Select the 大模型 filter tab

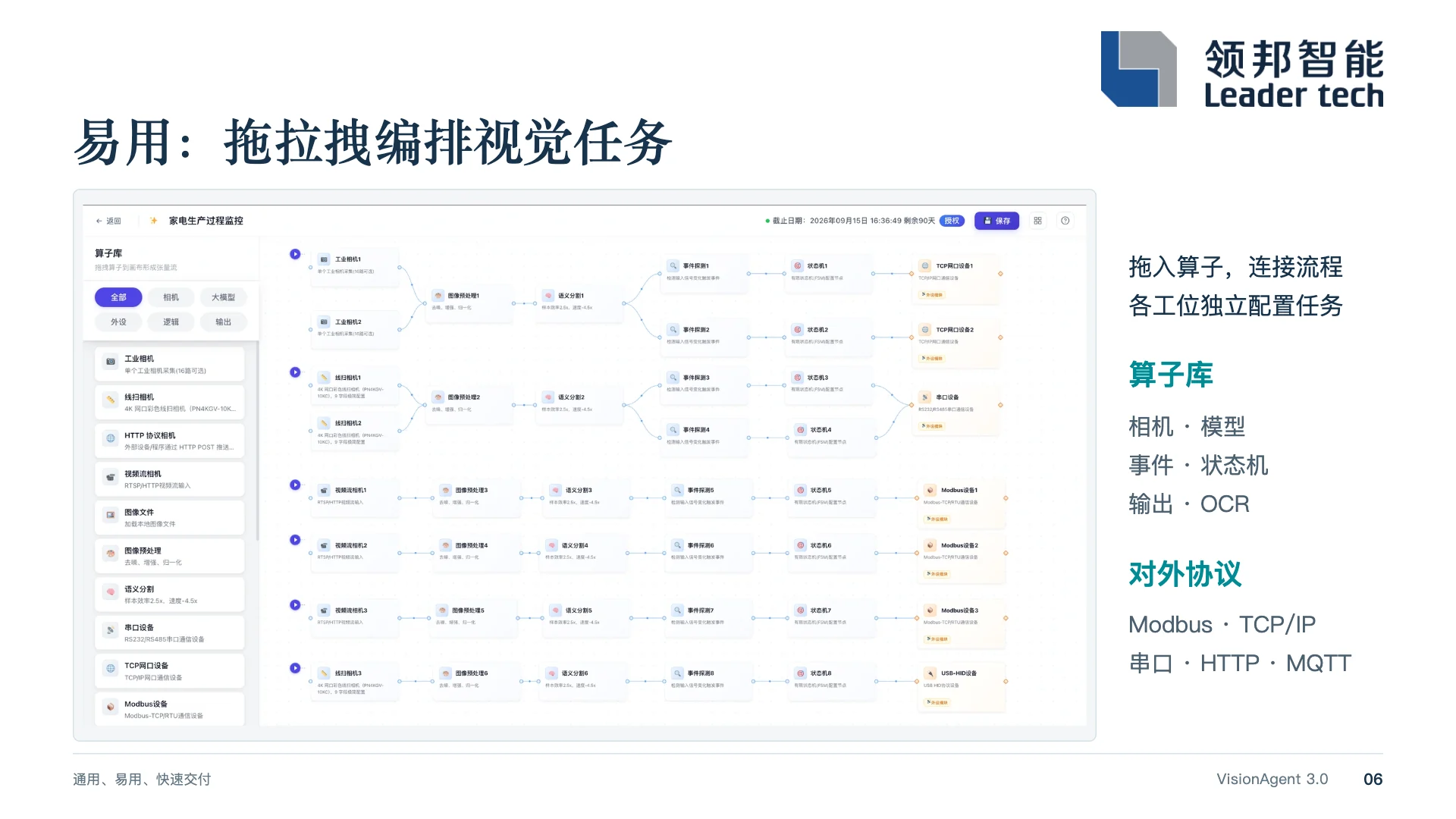[224, 297]
